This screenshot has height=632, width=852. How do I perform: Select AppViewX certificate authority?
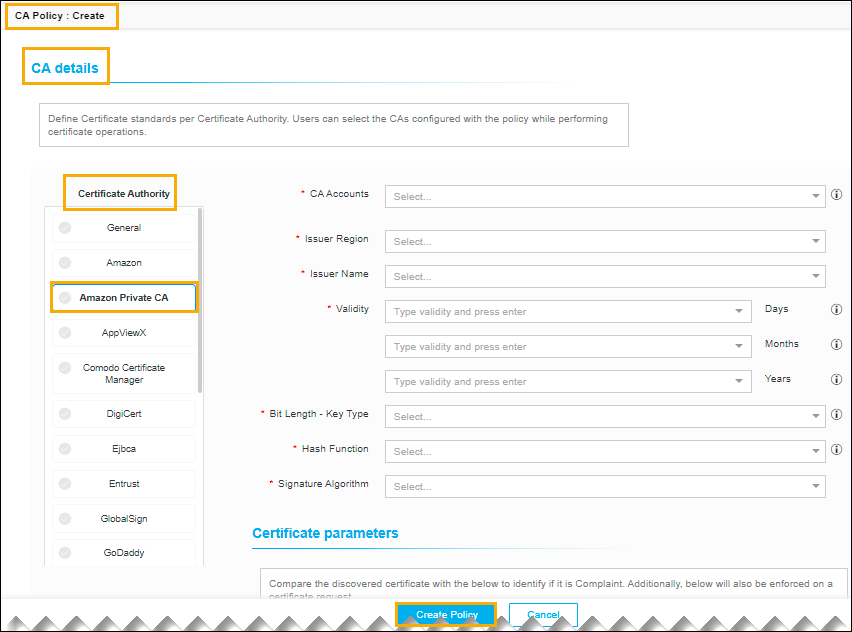(x=124, y=333)
